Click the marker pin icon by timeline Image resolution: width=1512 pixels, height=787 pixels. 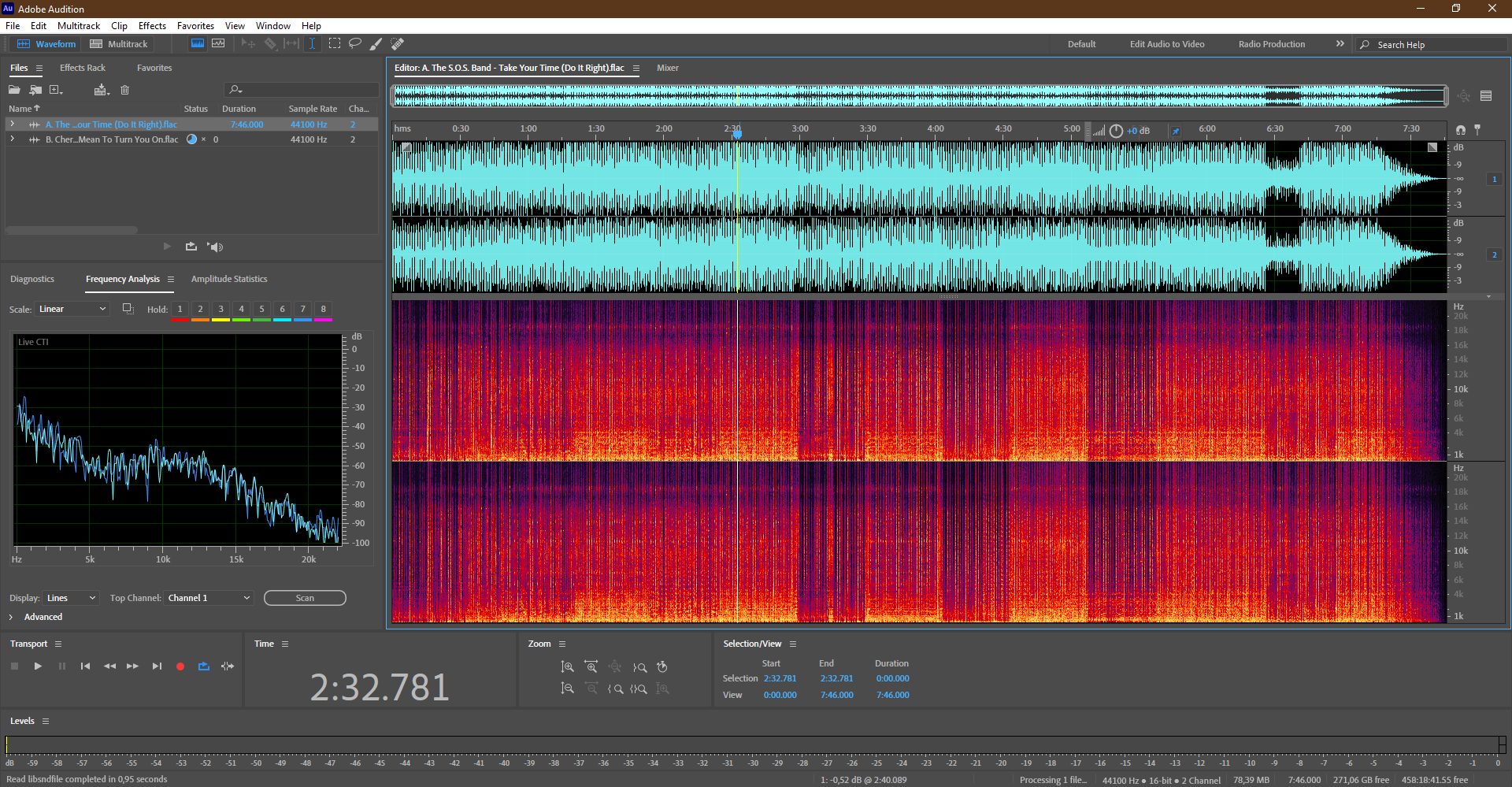[x=1477, y=129]
